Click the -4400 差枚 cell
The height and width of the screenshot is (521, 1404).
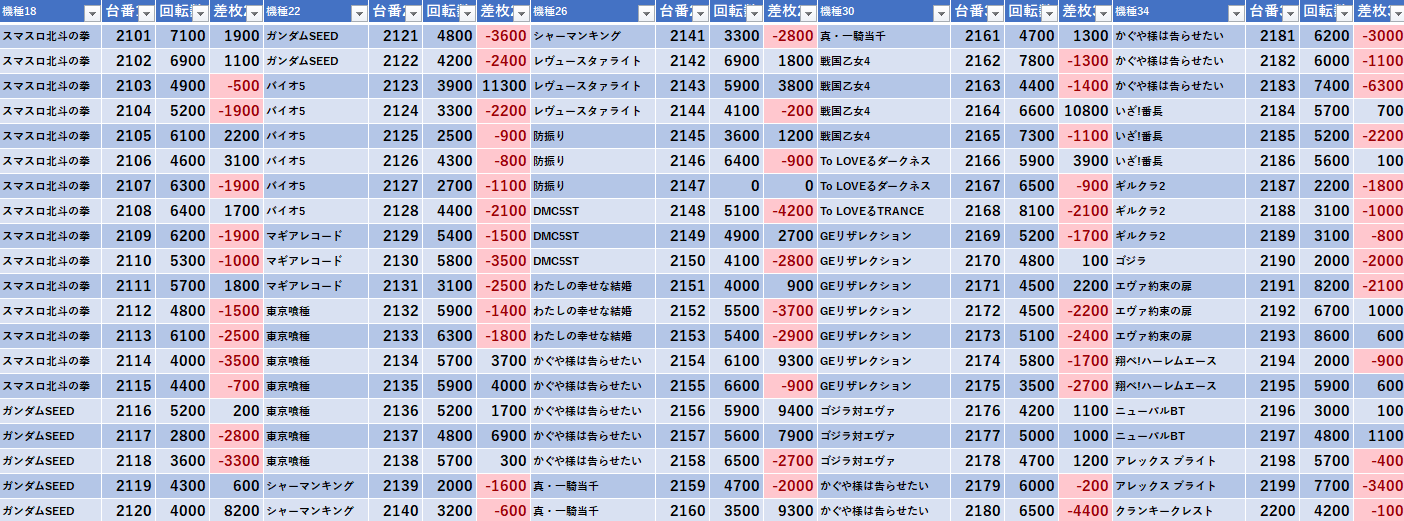[x=1085, y=511]
